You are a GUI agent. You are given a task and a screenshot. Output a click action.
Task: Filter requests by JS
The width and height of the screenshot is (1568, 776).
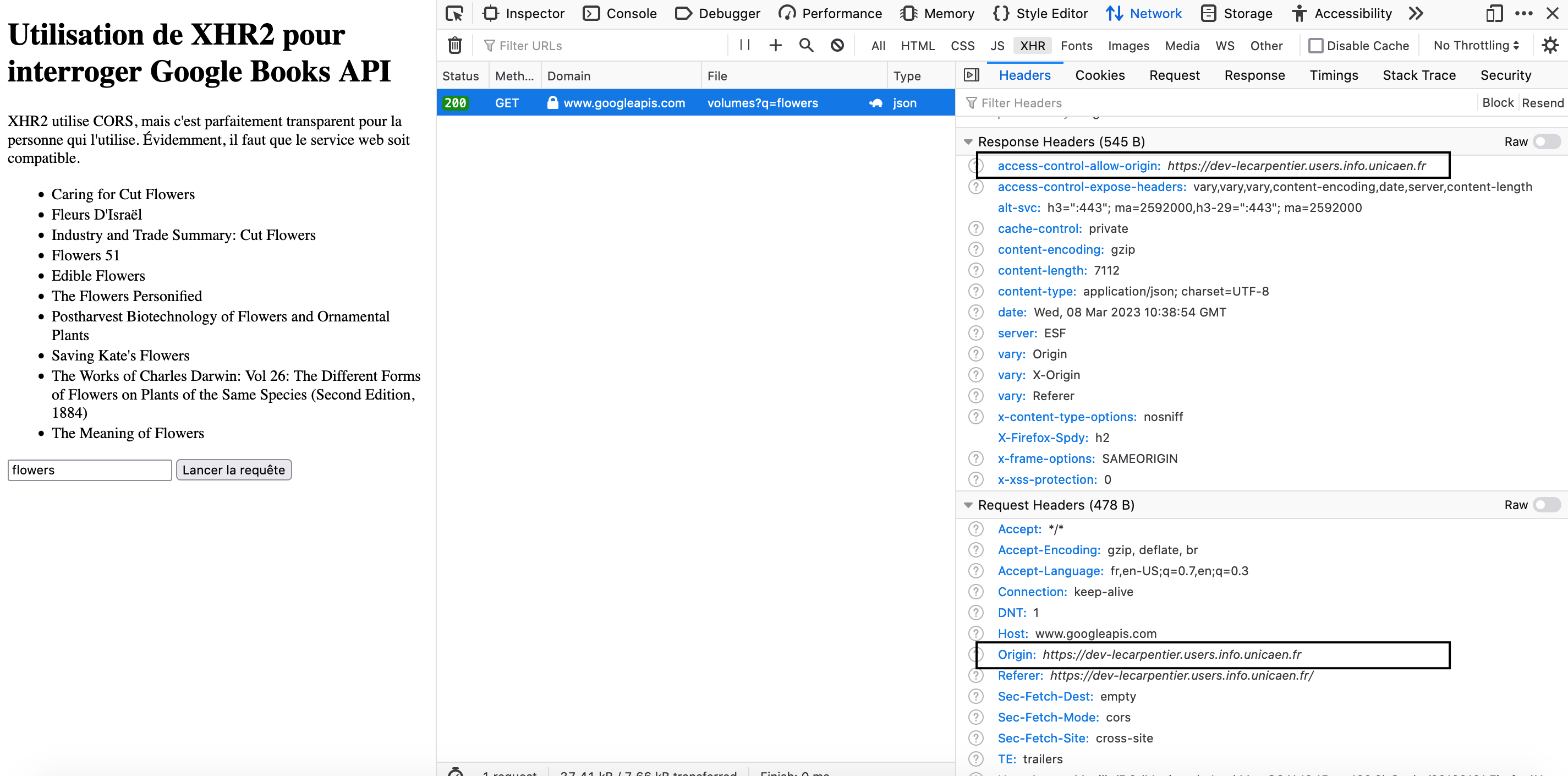tap(997, 46)
